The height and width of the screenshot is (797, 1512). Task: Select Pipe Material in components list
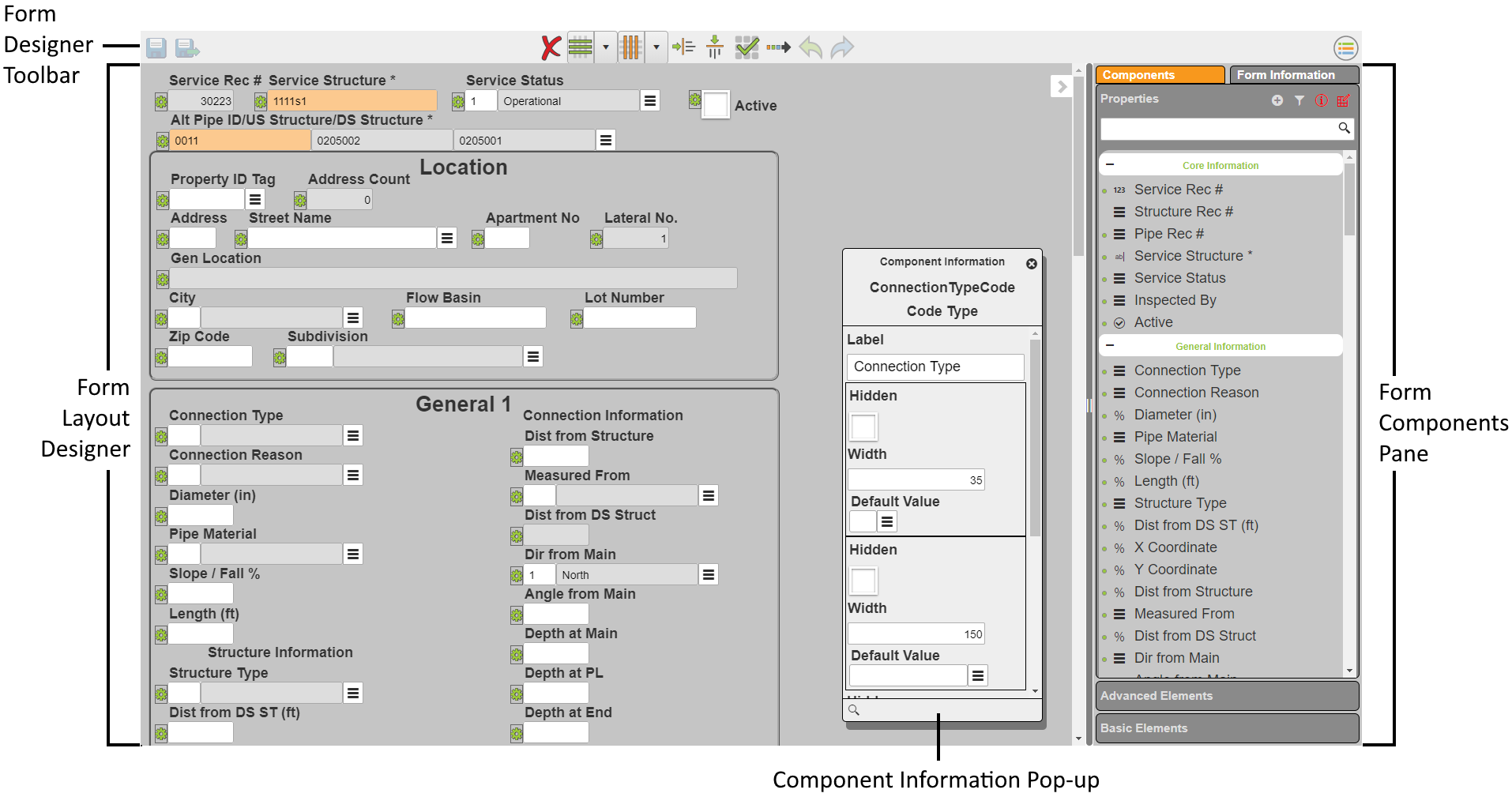1175,437
